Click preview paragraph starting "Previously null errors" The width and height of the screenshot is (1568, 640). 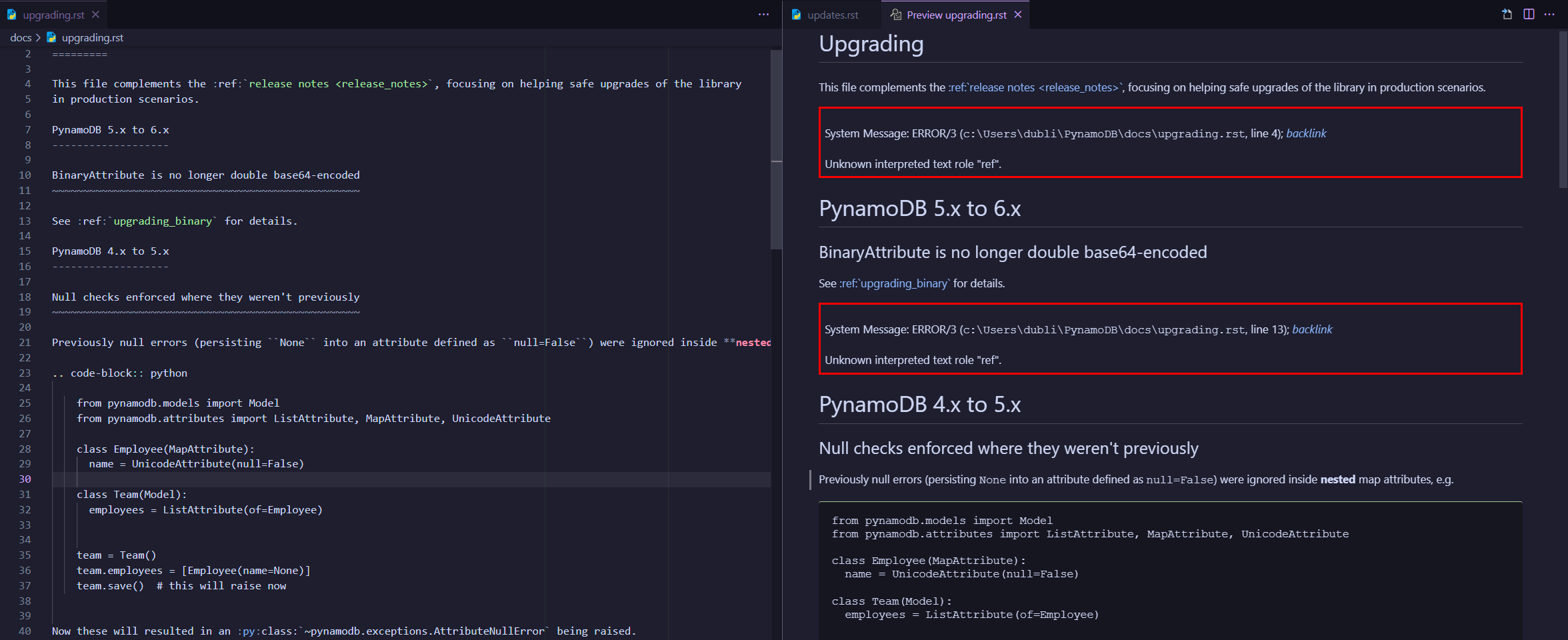coord(1136,479)
